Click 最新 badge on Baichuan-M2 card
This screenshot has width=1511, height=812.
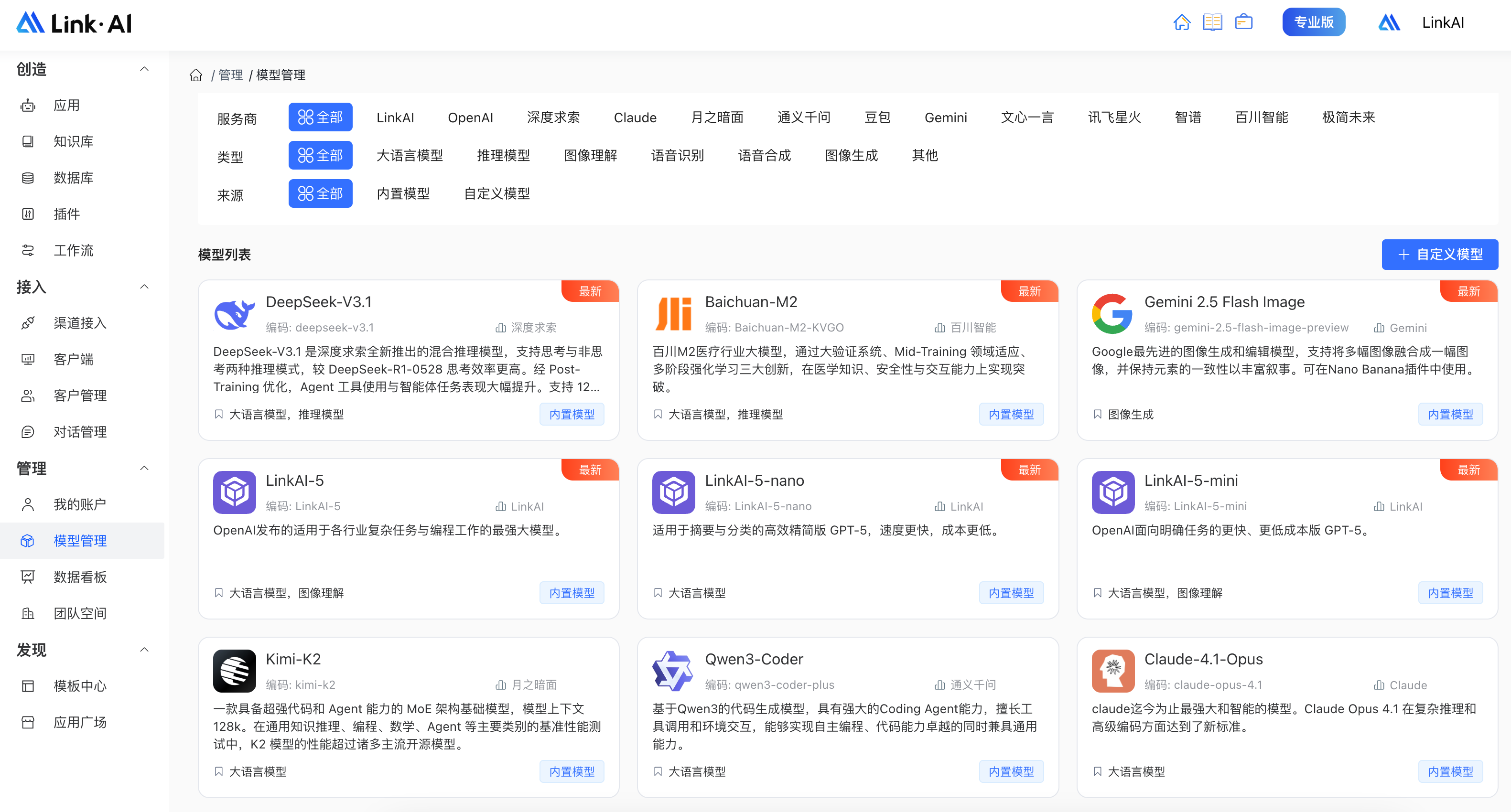(x=1029, y=291)
